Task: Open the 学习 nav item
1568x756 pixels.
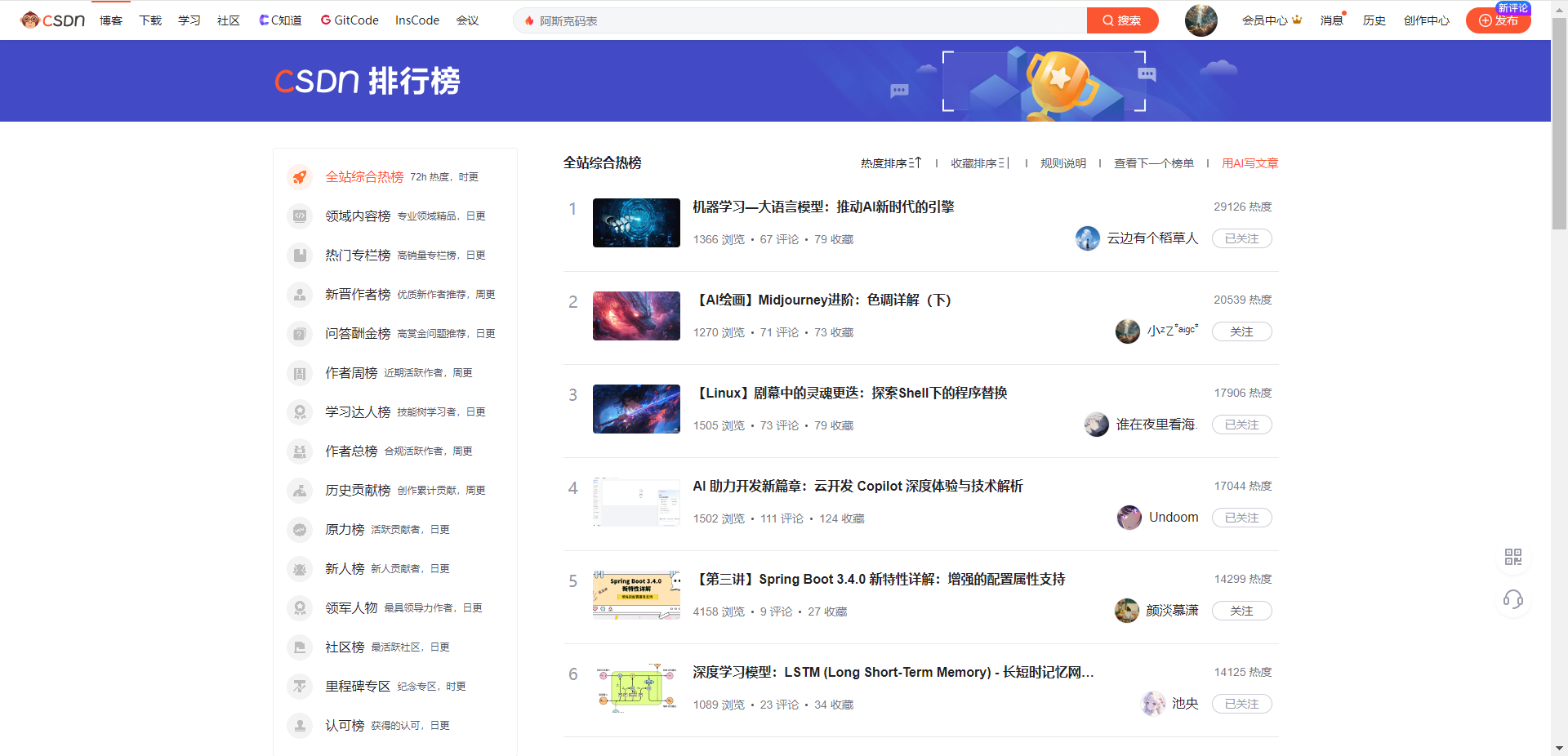Action: point(189,20)
